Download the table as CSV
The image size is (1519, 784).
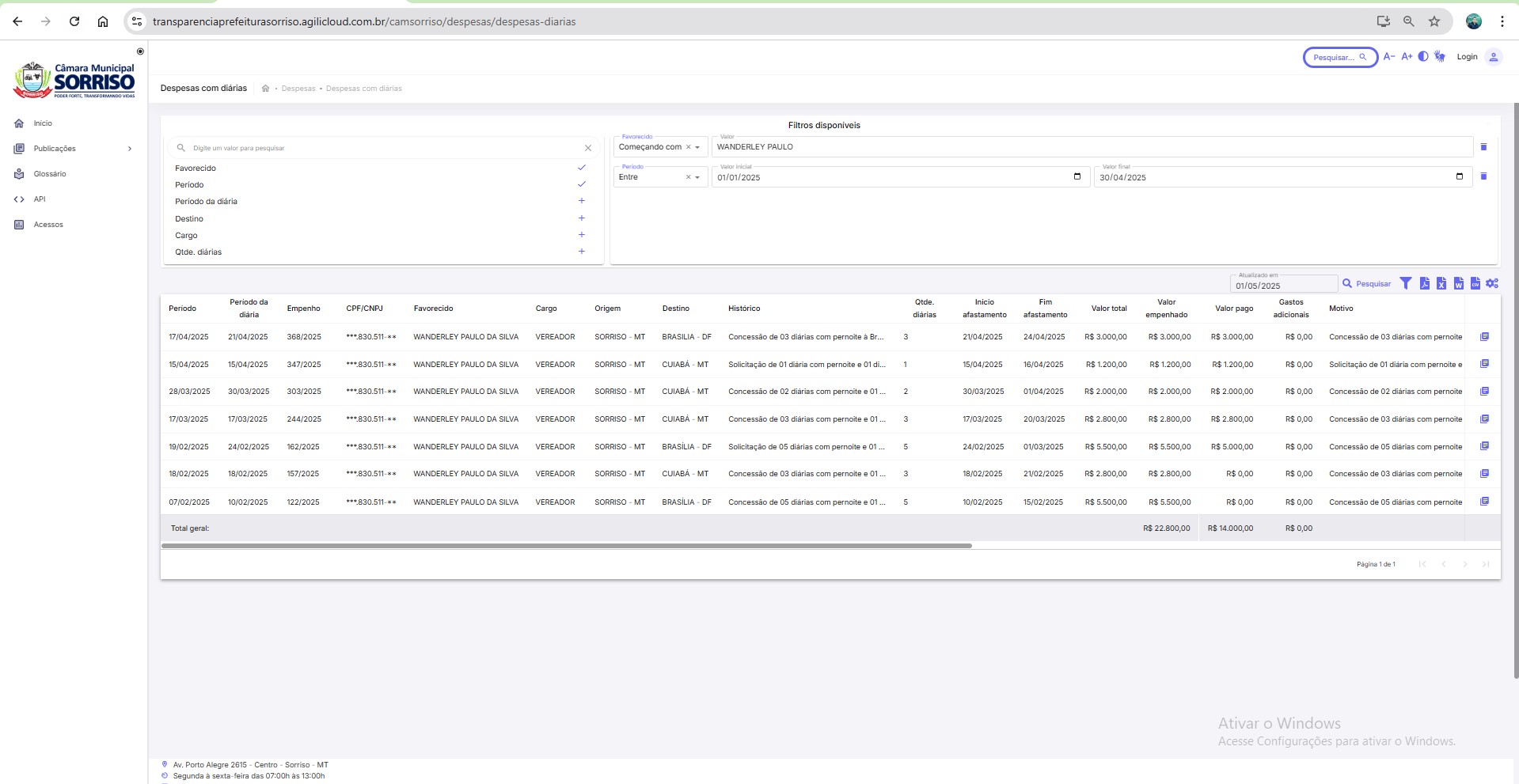tap(1475, 283)
